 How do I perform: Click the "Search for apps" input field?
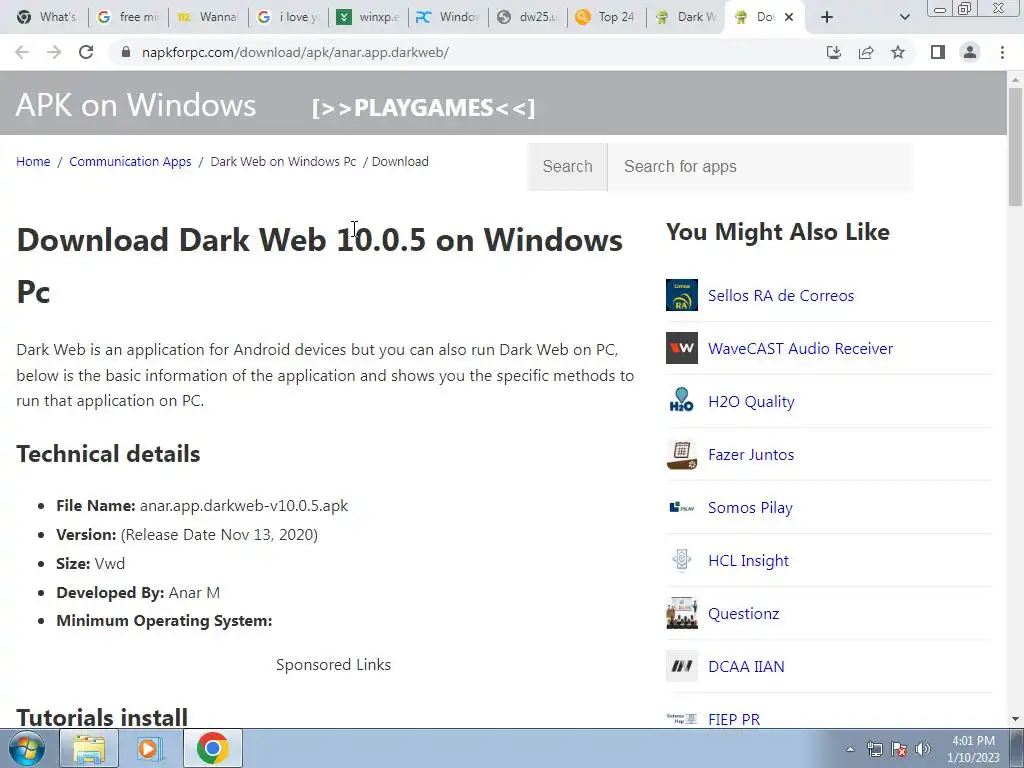760,167
